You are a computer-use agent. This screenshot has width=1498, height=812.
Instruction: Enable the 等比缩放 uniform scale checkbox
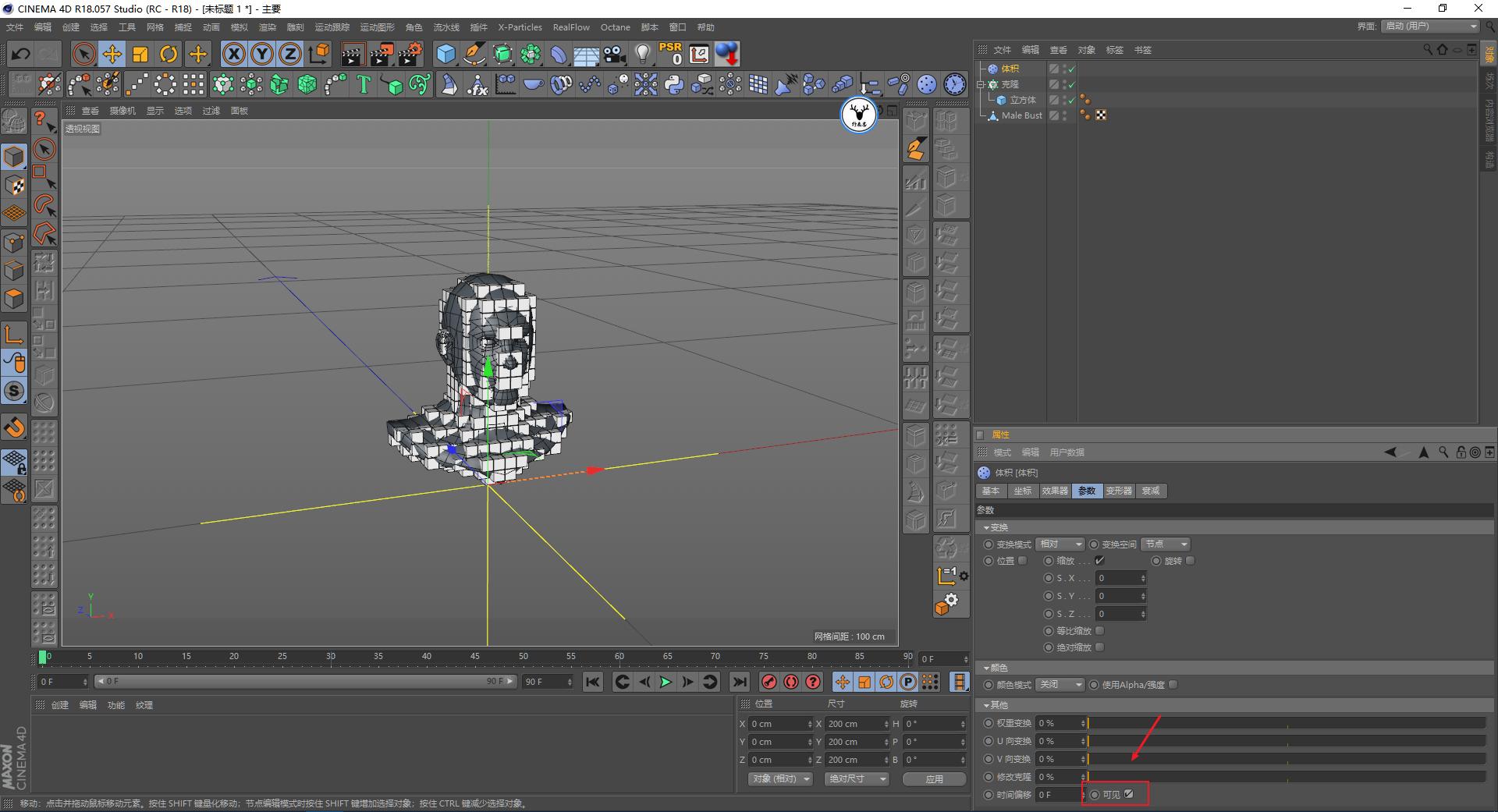(1099, 630)
